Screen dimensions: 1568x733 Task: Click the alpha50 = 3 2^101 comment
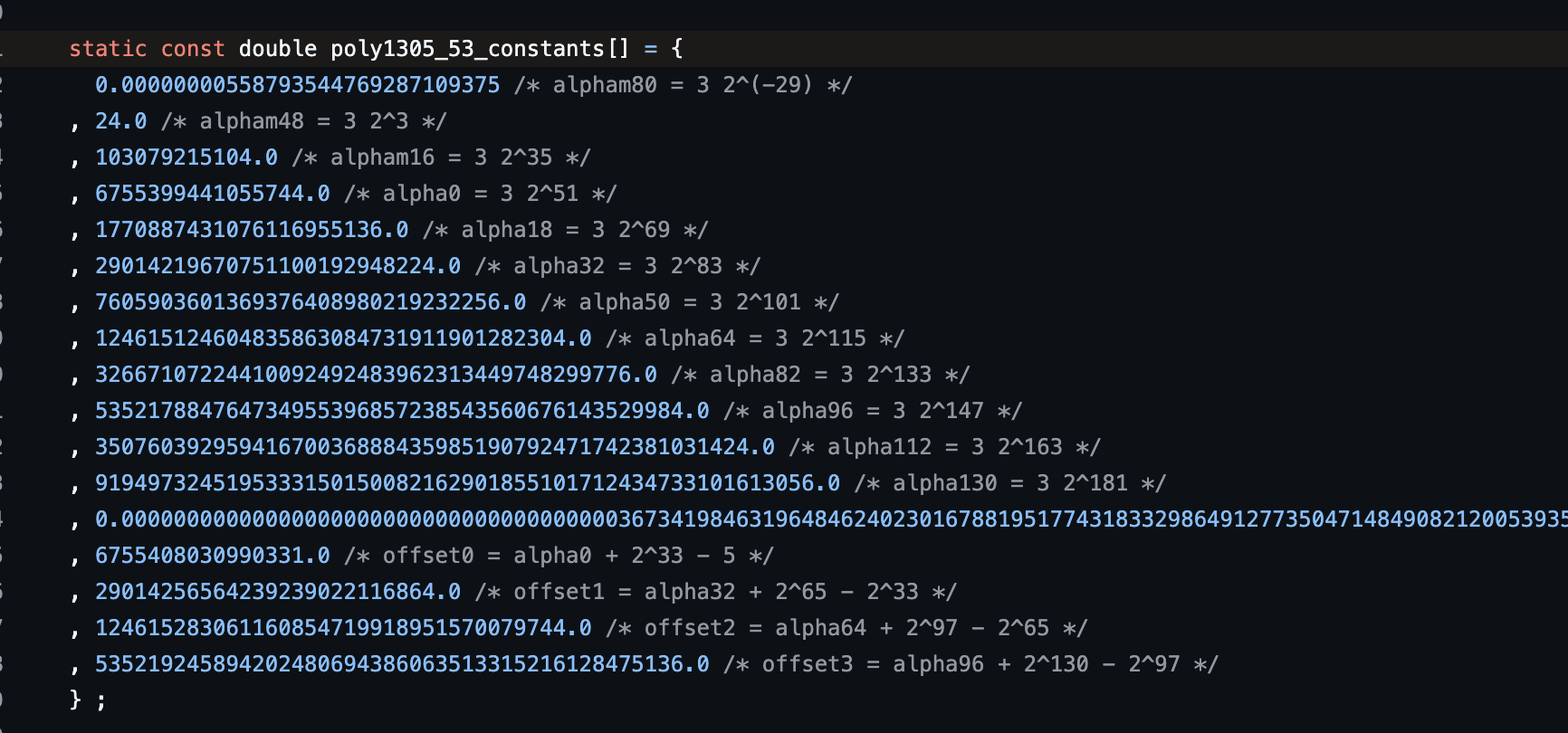point(690,302)
